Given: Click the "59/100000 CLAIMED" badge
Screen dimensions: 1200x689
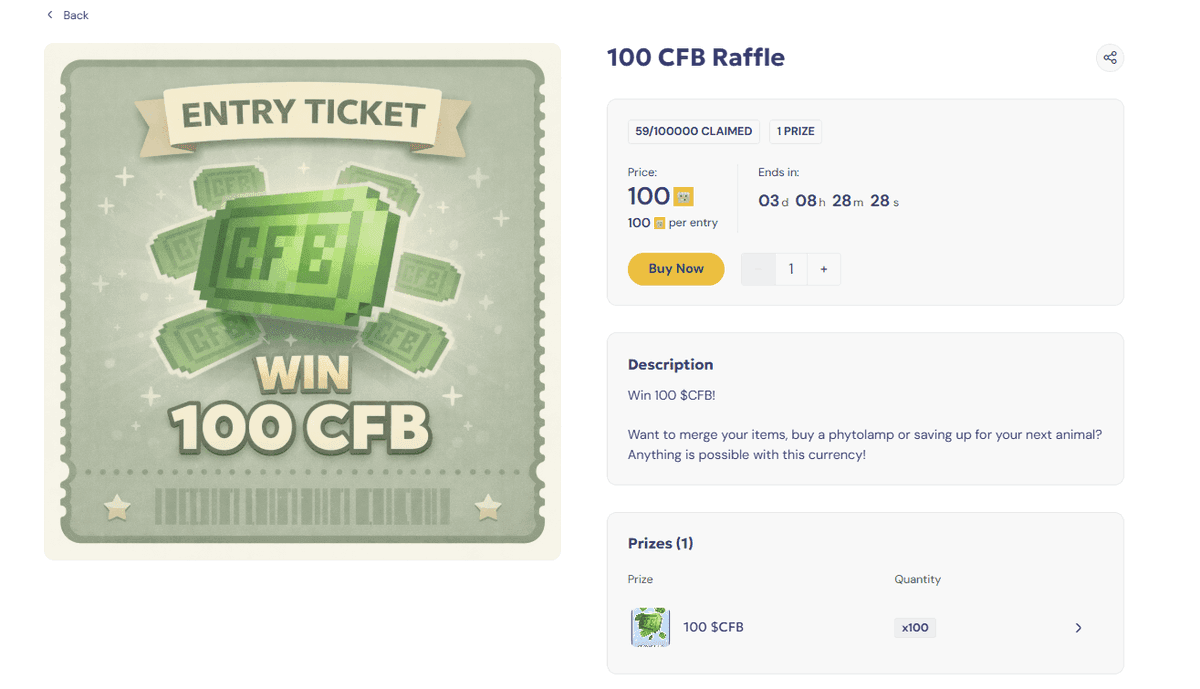Looking at the screenshot, I should coord(694,131).
